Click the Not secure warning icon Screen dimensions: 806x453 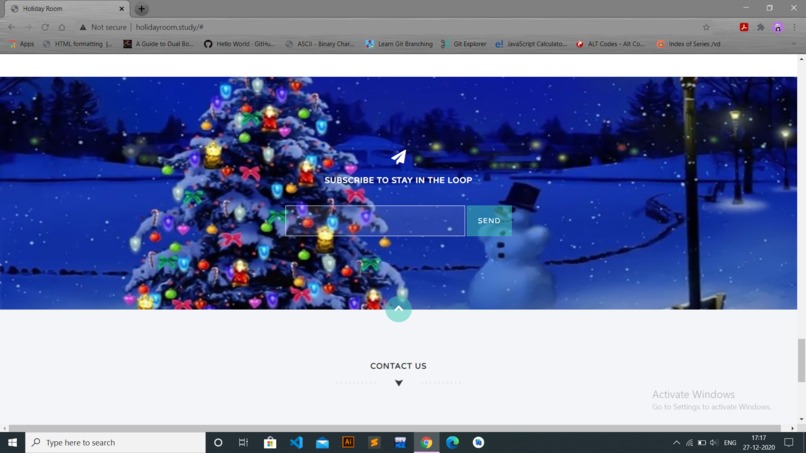click(83, 27)
